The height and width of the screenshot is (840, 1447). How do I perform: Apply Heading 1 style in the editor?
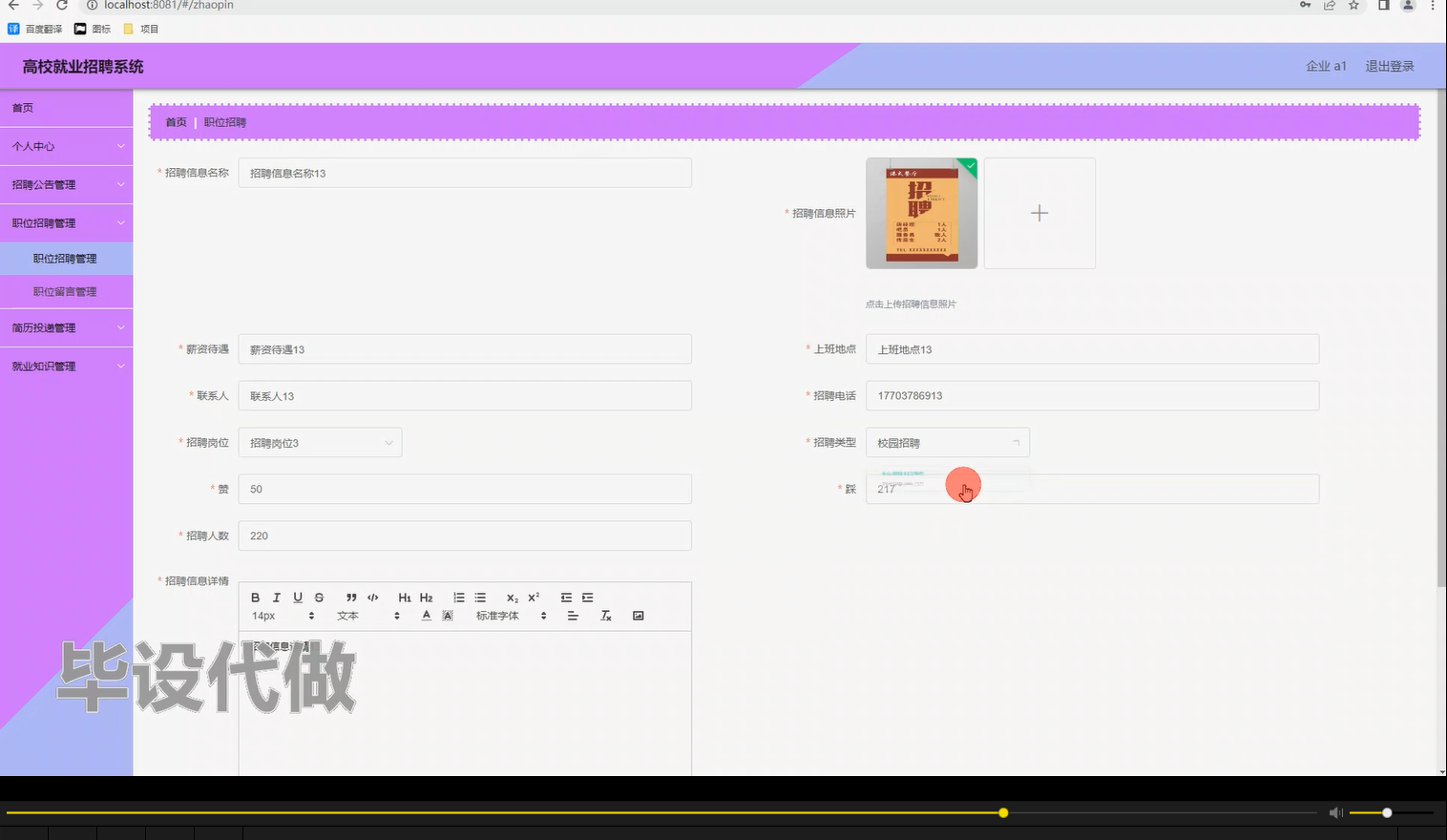tap(405, 597)
